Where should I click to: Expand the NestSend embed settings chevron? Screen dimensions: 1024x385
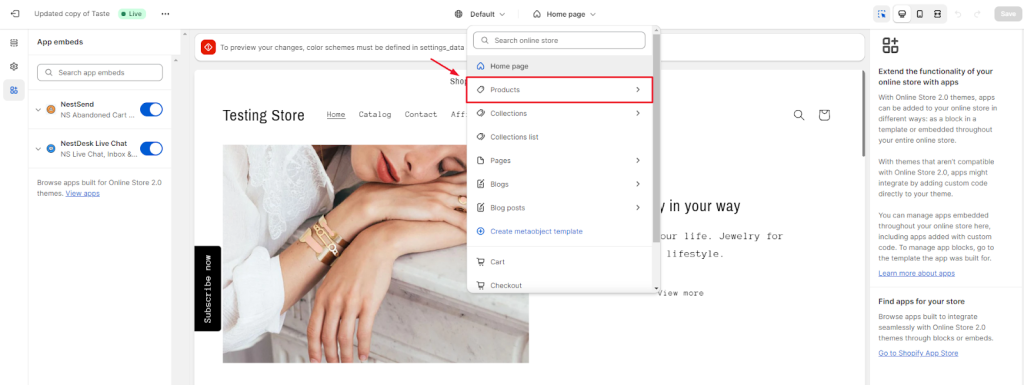pos(39,110)
